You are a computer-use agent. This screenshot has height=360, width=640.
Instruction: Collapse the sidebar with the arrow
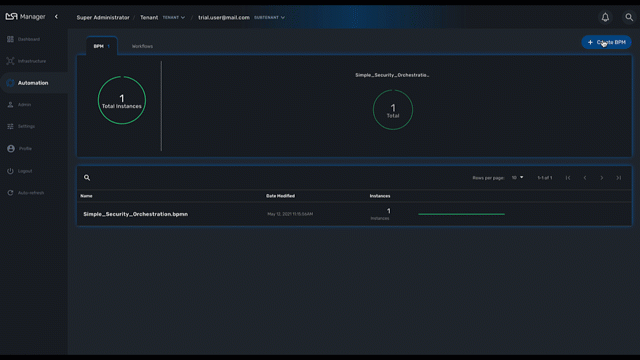56,17
